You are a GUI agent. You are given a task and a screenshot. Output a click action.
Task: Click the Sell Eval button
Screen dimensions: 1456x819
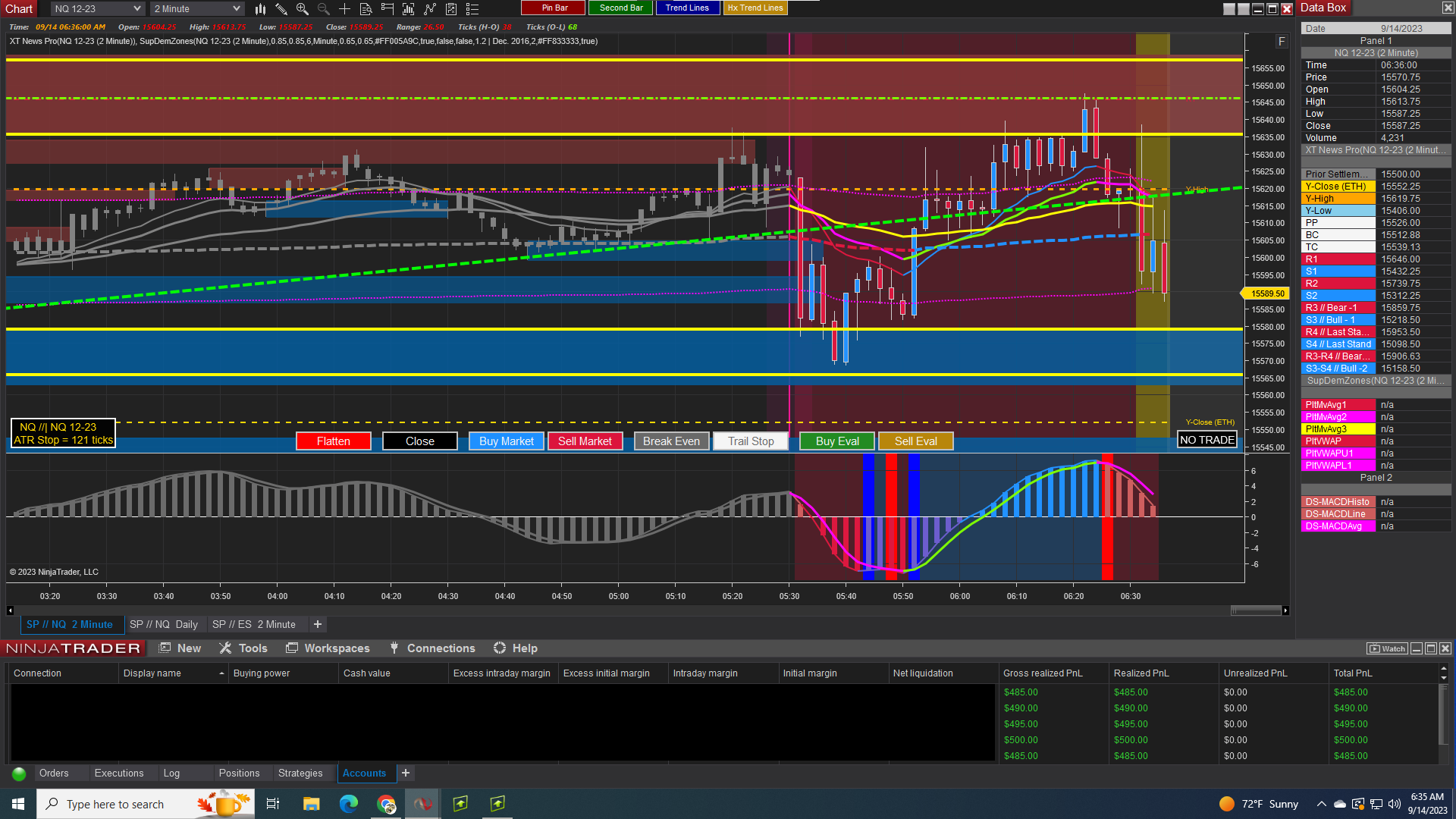(x=916, y=441)
